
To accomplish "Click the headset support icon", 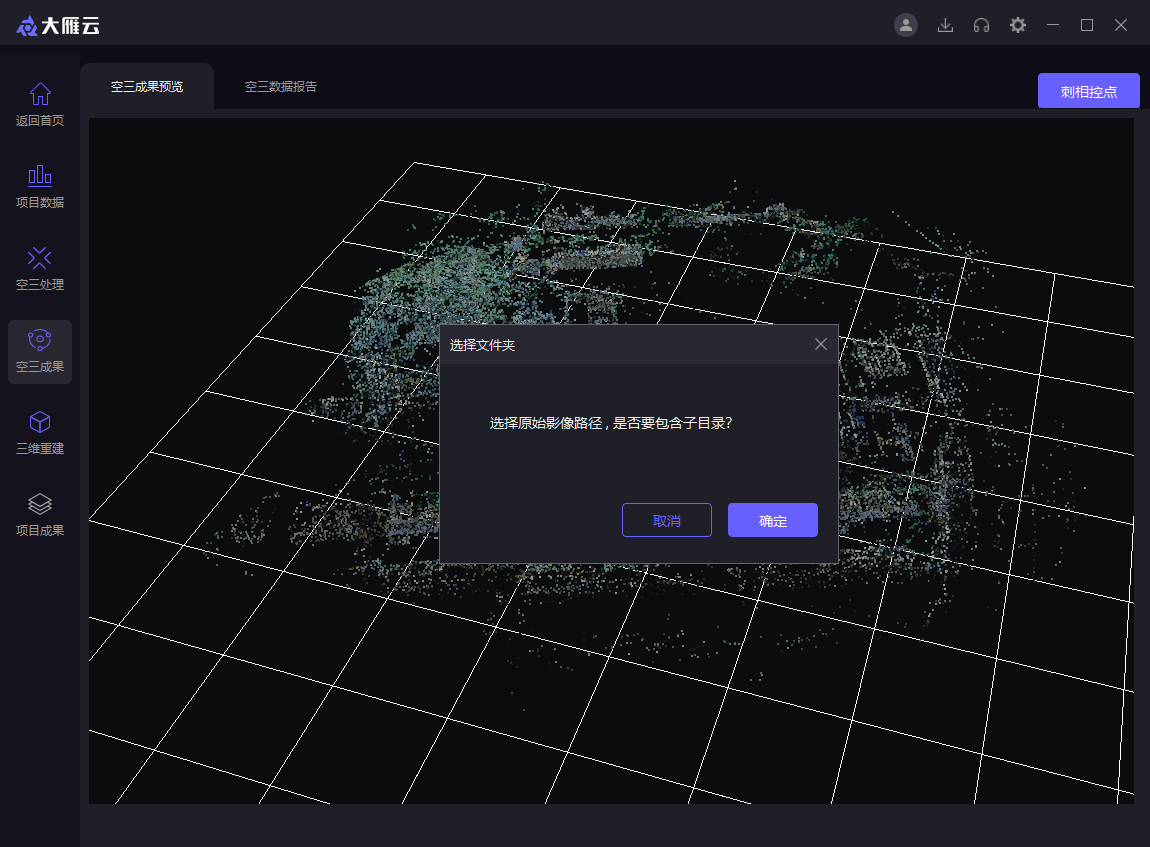I will click(981, 26).
